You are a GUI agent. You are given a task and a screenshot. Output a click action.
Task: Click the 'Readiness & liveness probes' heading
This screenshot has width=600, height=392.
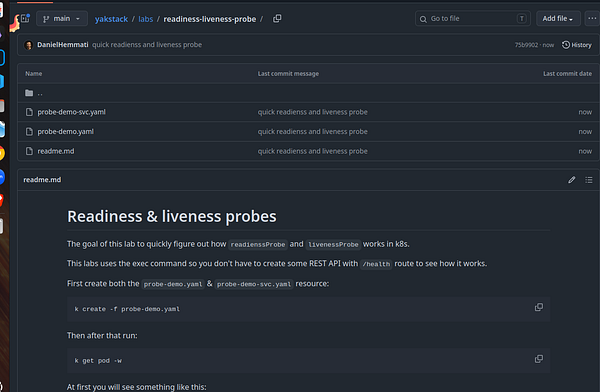[171, 216]
